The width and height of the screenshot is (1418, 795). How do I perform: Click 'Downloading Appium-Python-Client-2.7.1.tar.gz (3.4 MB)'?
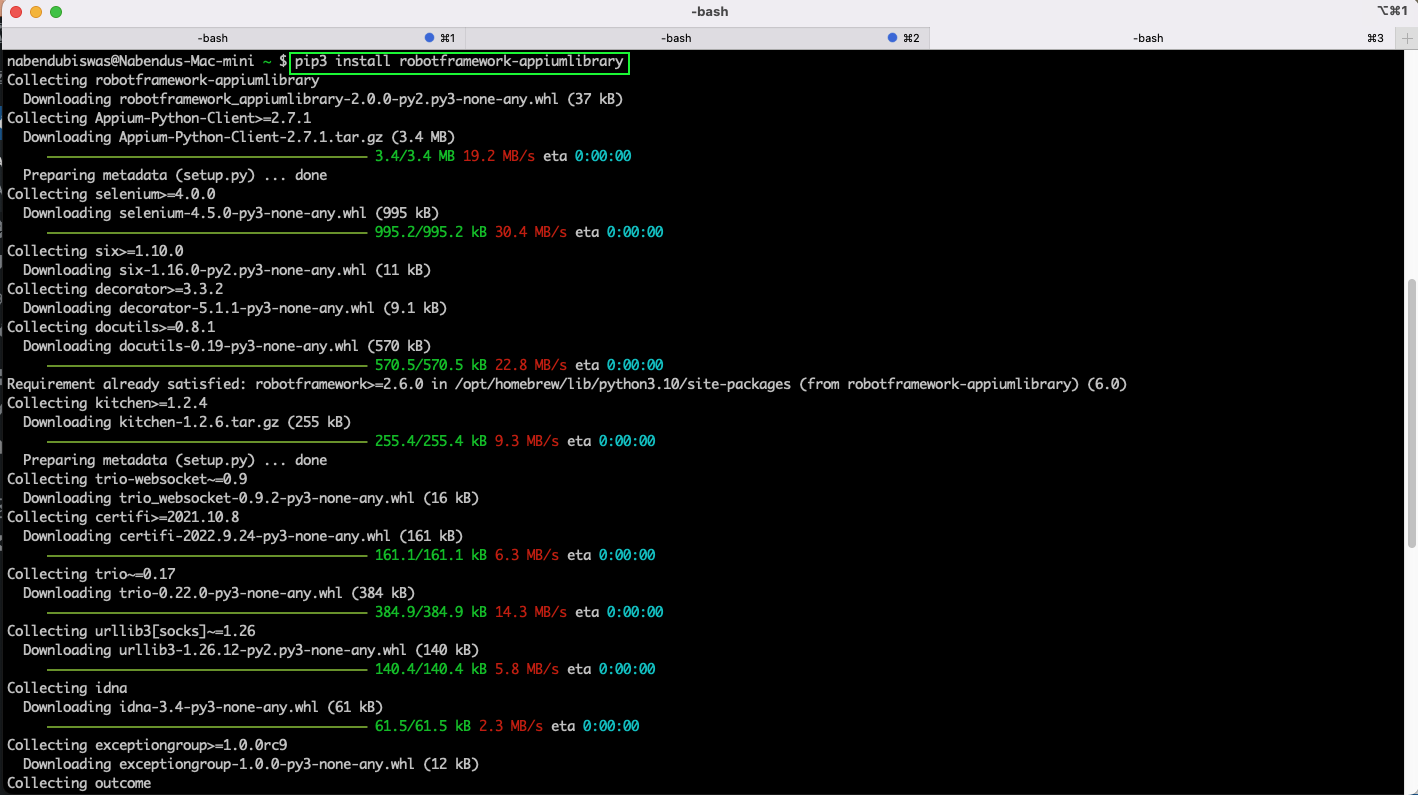239,137
